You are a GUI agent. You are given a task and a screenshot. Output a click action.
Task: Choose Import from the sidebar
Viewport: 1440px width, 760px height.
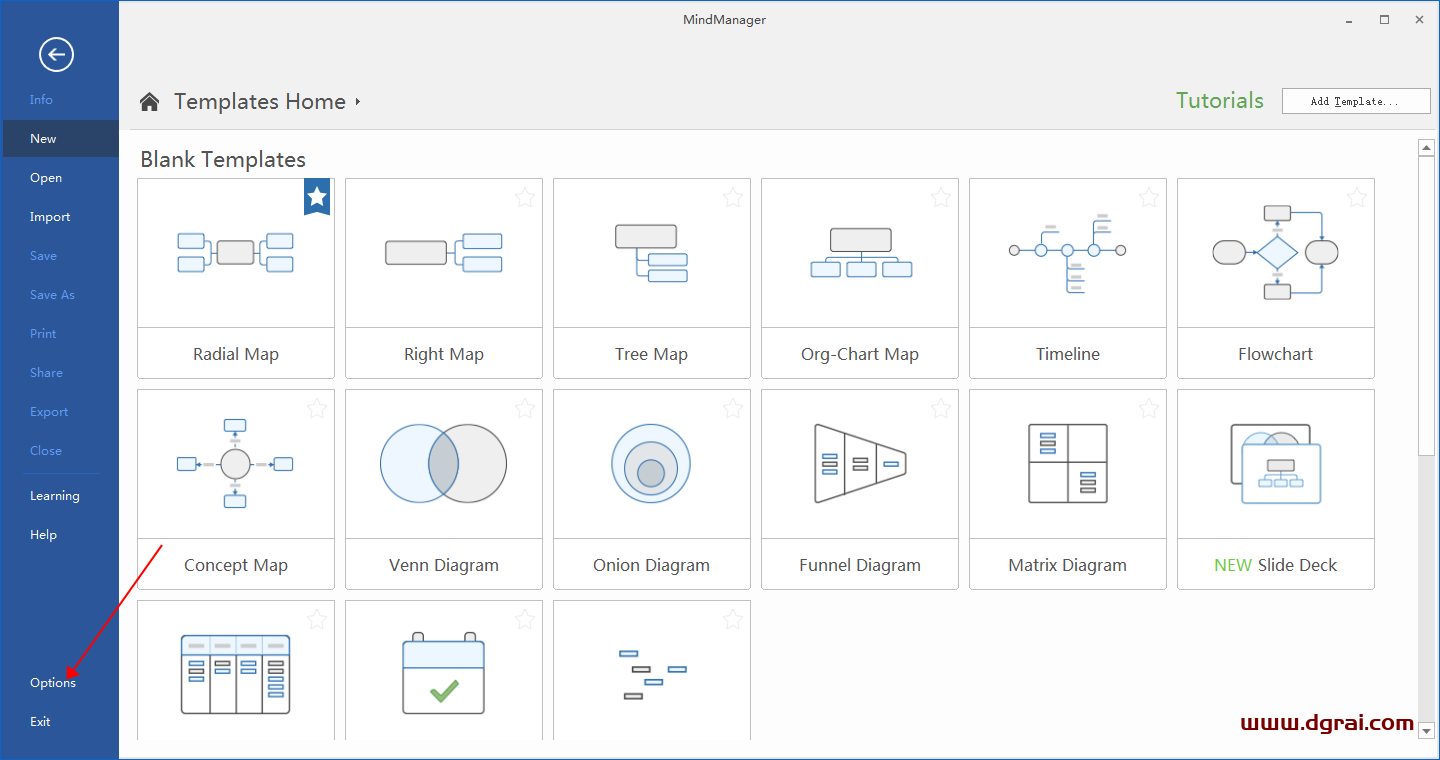50,217
